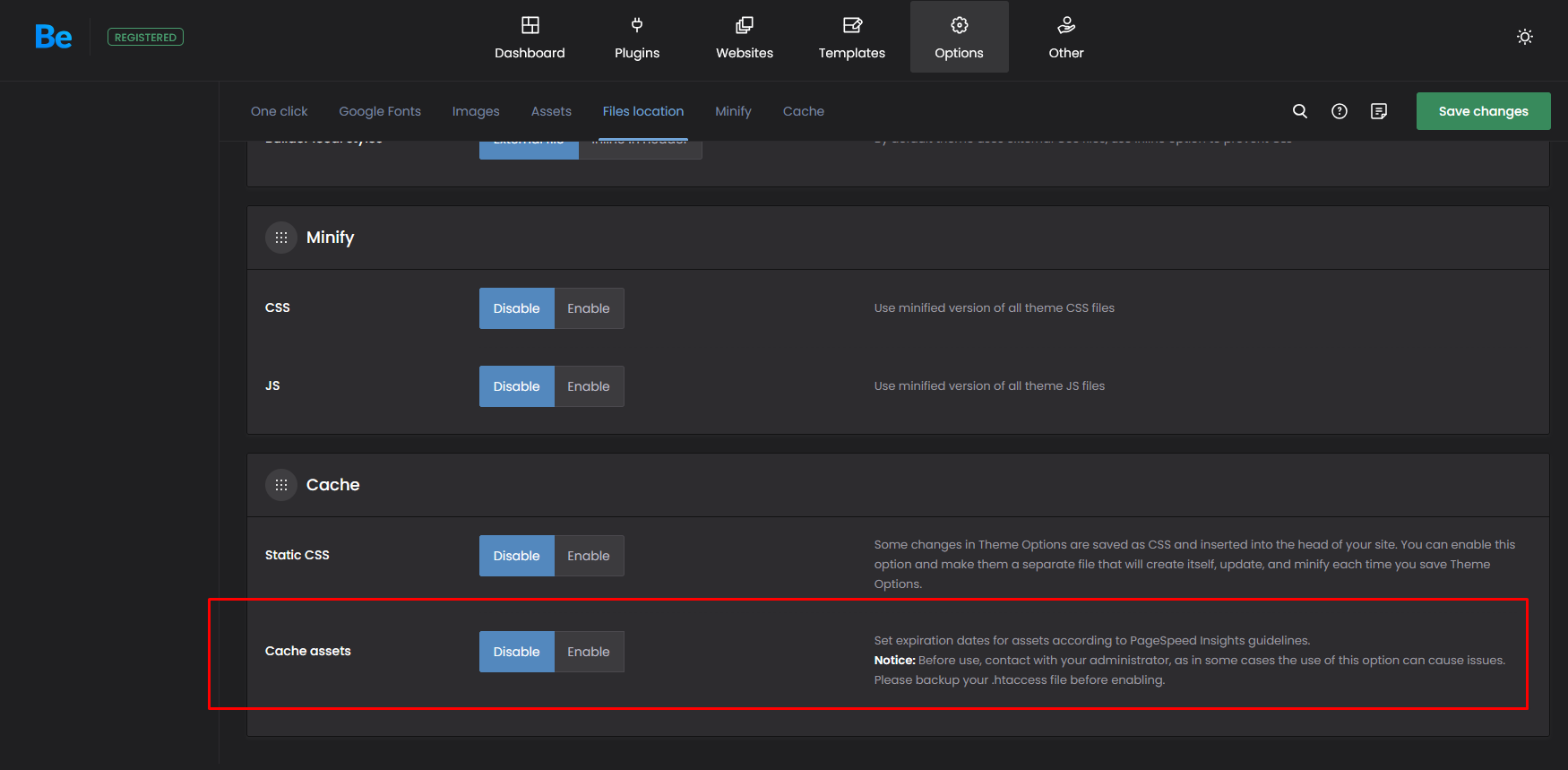Toggle light/dark mode sun icon

[1524, 37]
